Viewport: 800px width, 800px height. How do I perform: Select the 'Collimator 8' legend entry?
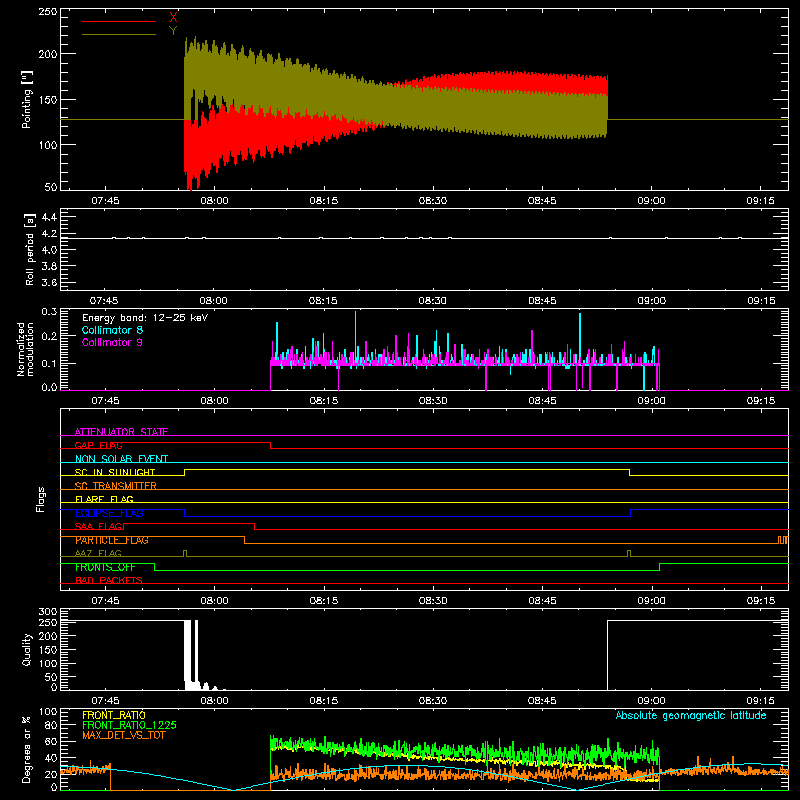112,330
